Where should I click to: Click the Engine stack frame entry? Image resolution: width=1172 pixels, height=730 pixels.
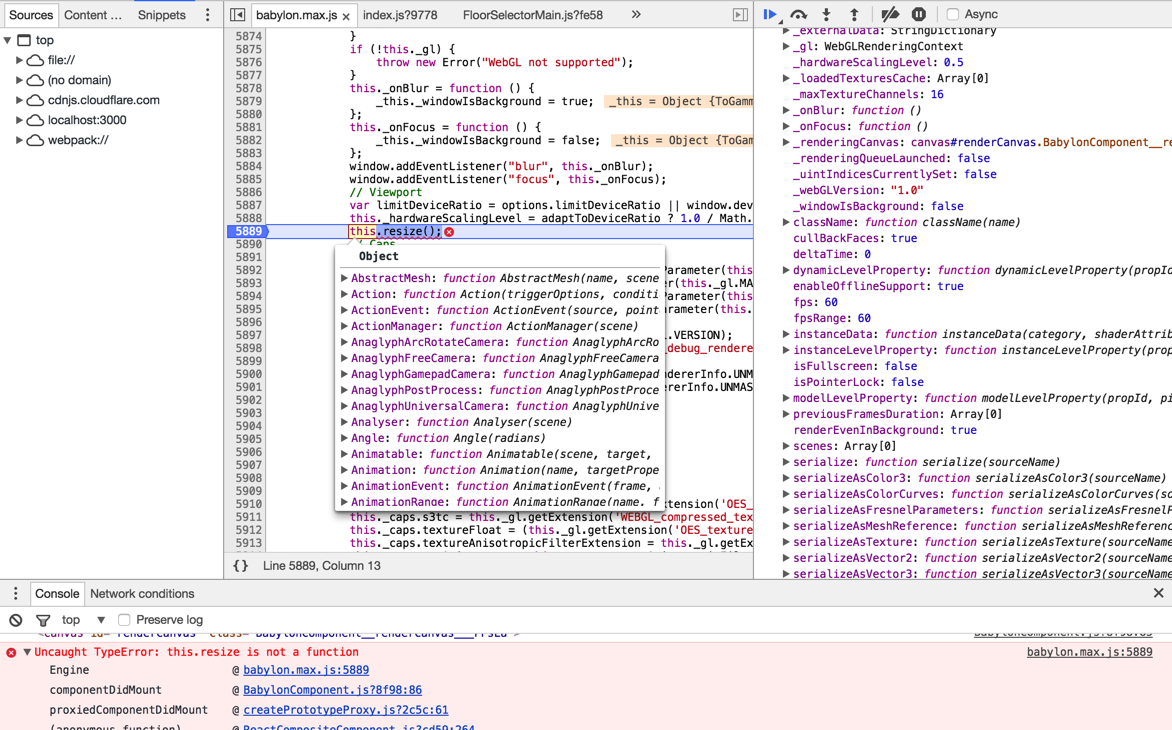pos(69,670)
